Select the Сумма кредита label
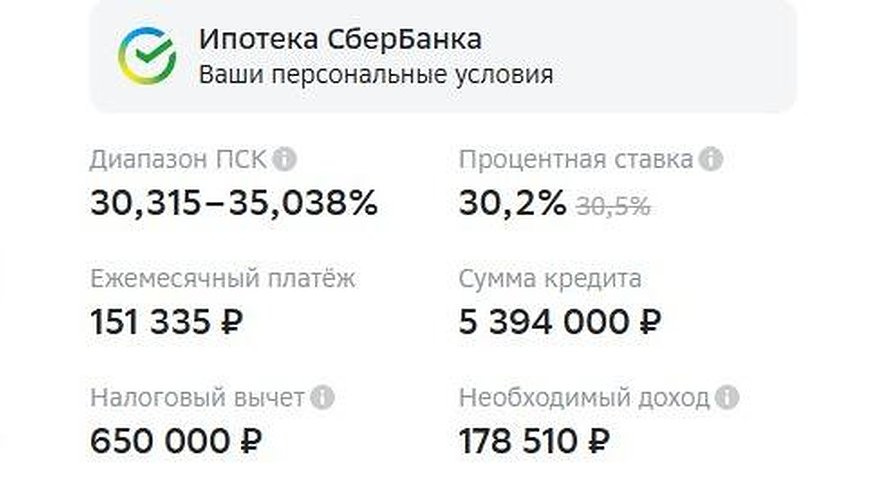The width and height of the screenshot is (877, 493). 550,279
